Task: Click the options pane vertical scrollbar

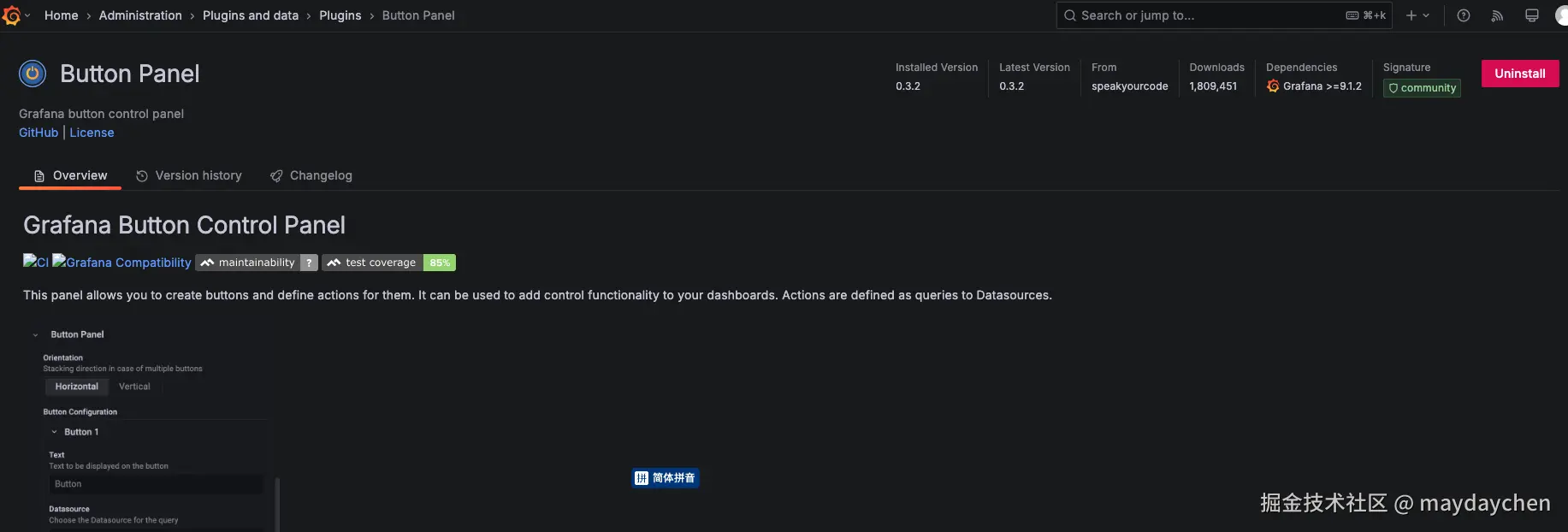Action: point(276,505)
